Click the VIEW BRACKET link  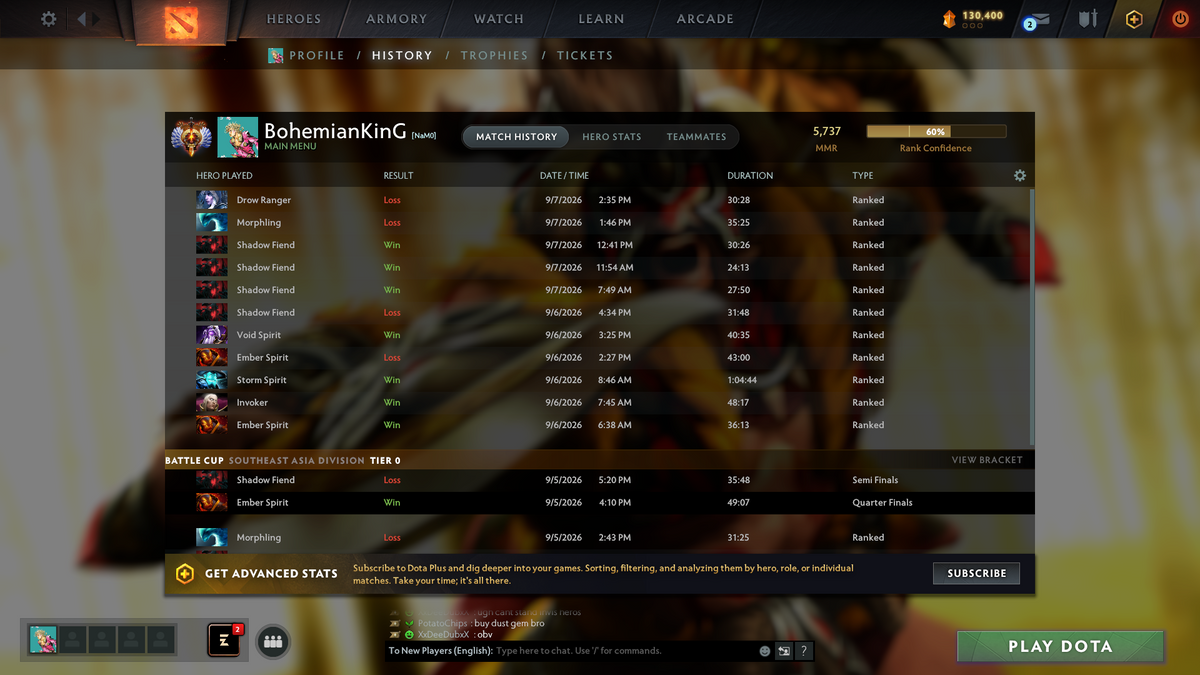point(987,460)
